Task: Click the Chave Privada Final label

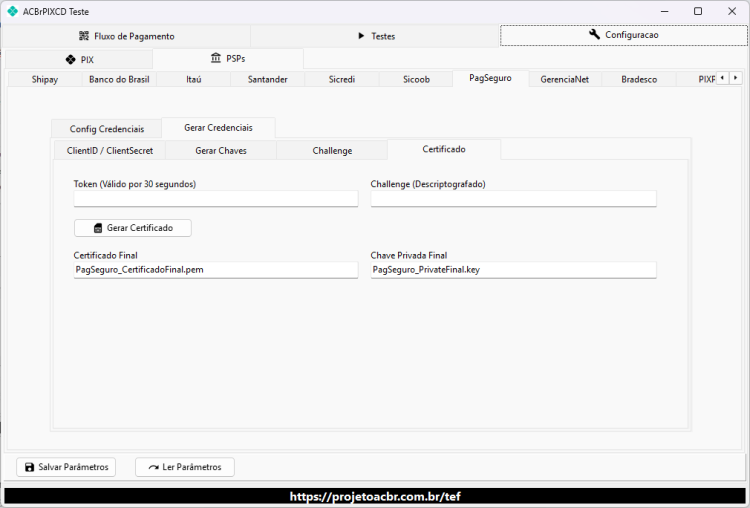Action: tap(409, 255)
